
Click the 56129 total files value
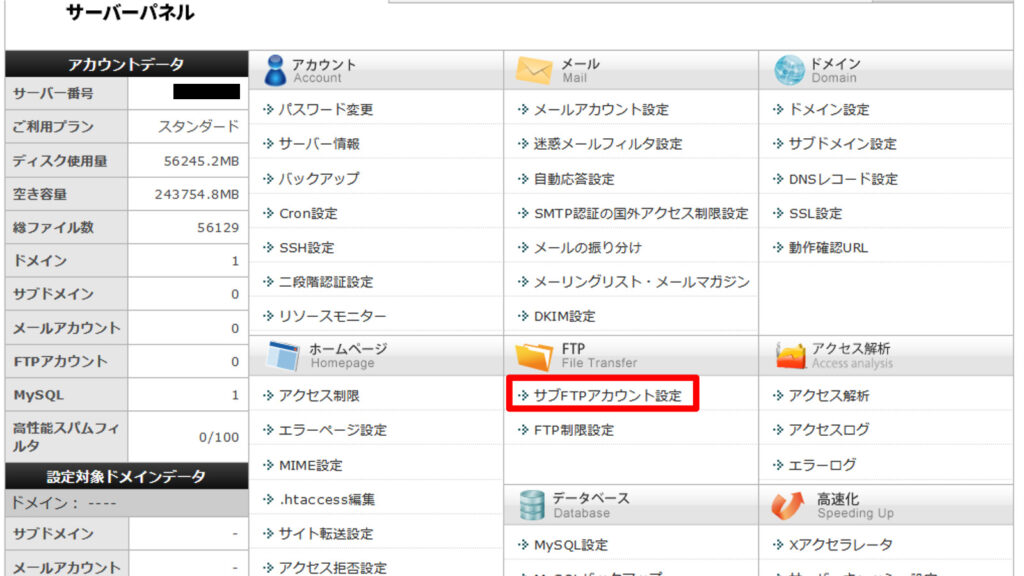pos(218,227)
